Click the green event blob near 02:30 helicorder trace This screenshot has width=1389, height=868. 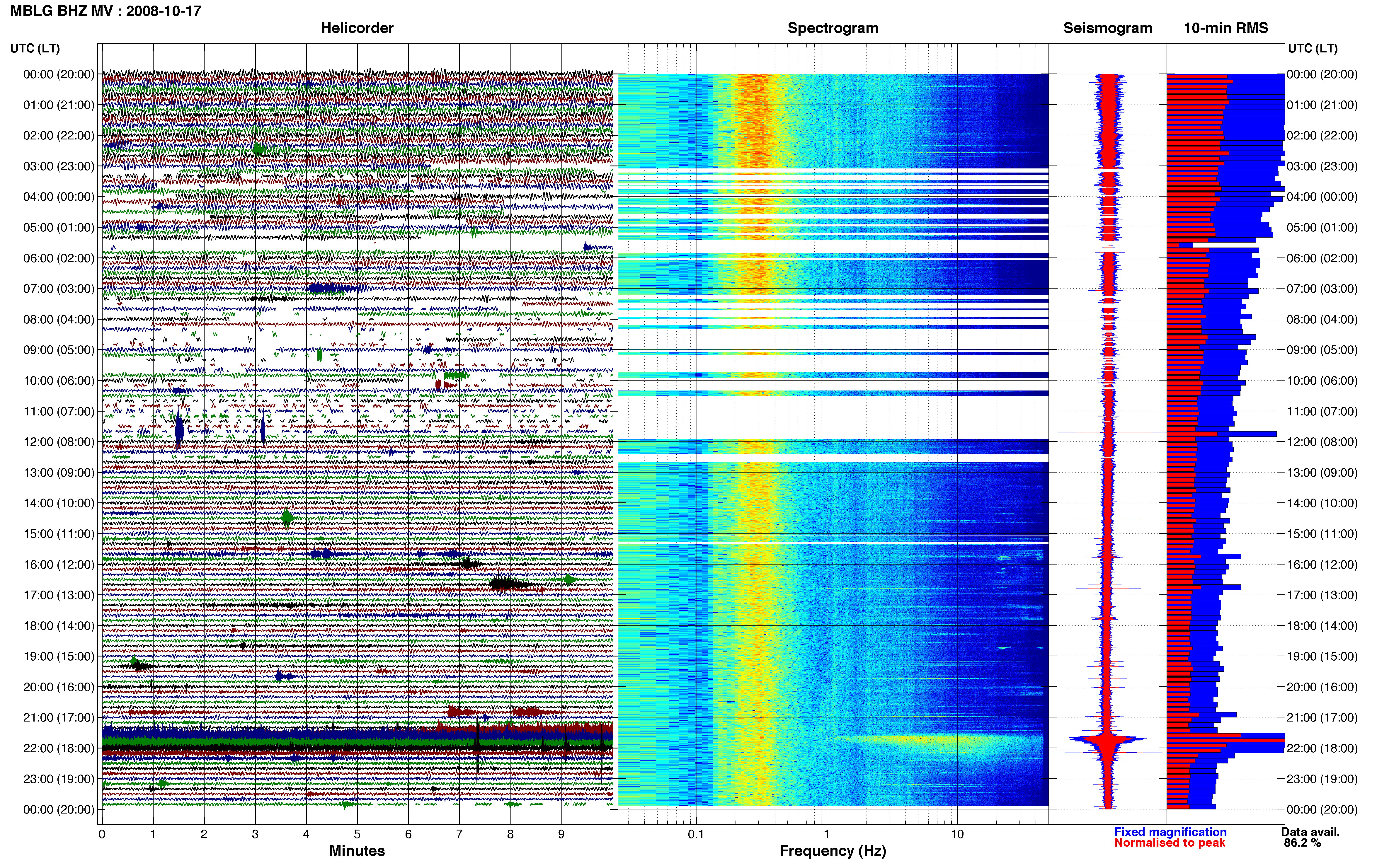tap(258, 150)
